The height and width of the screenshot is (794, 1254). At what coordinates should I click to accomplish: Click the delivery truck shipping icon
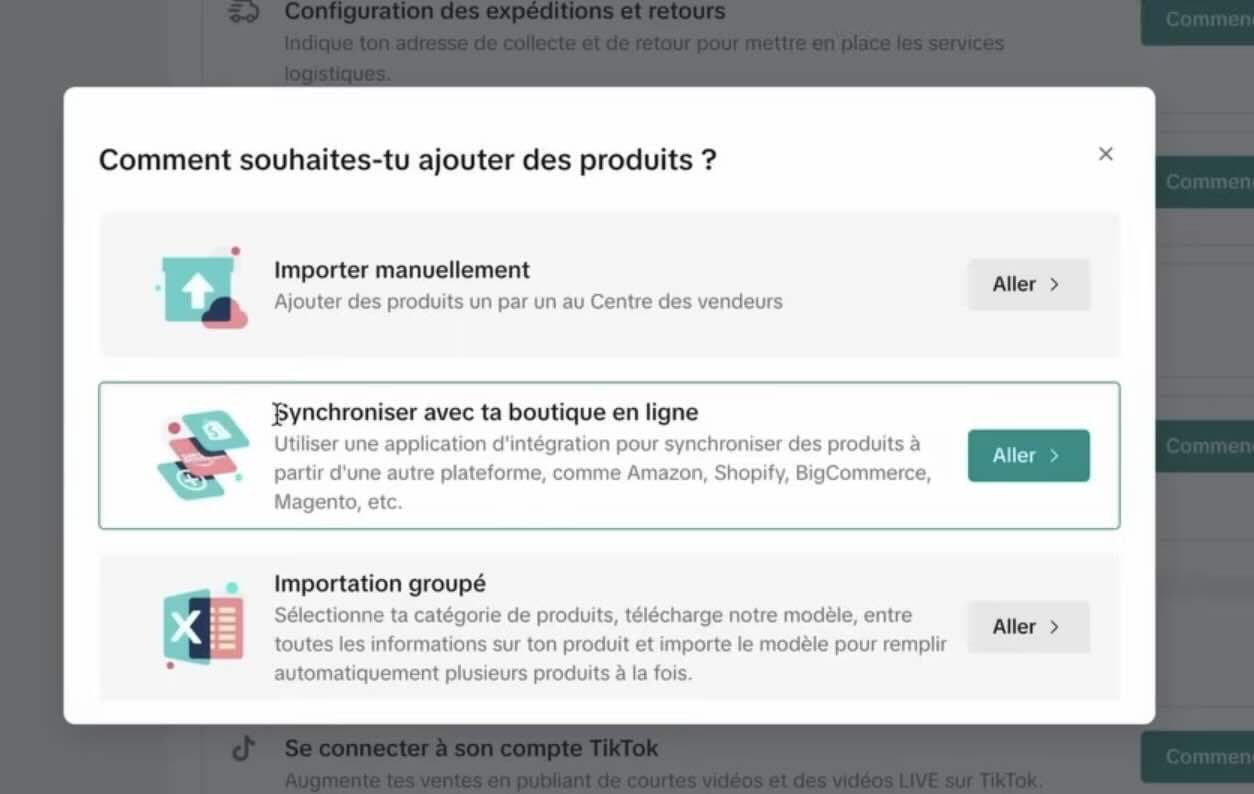[x=243, y=12]
